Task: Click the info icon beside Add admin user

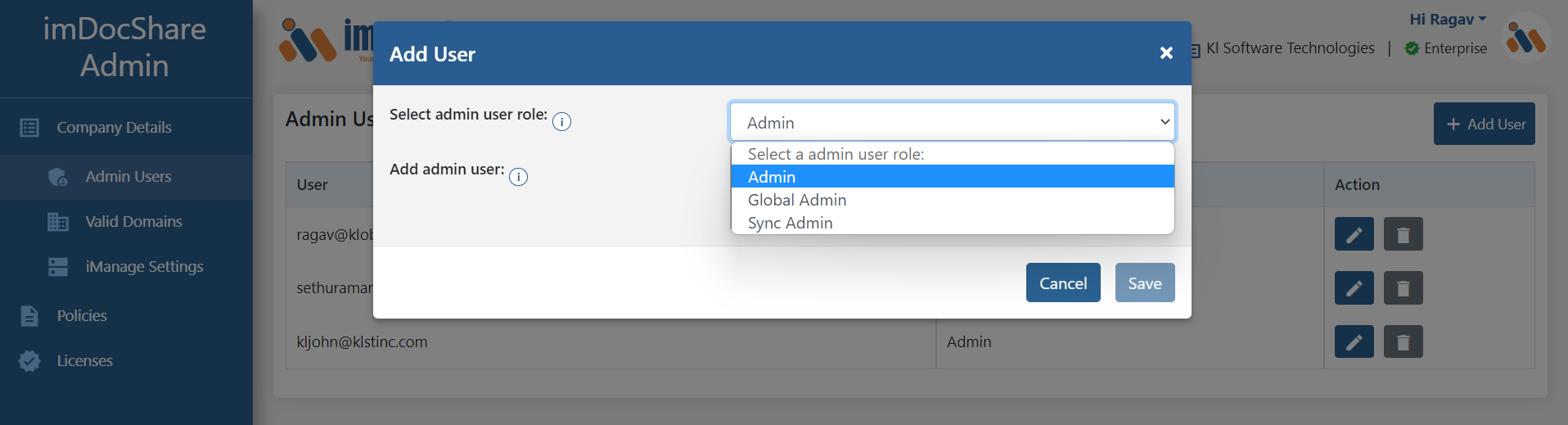Action: click(518, 177)
